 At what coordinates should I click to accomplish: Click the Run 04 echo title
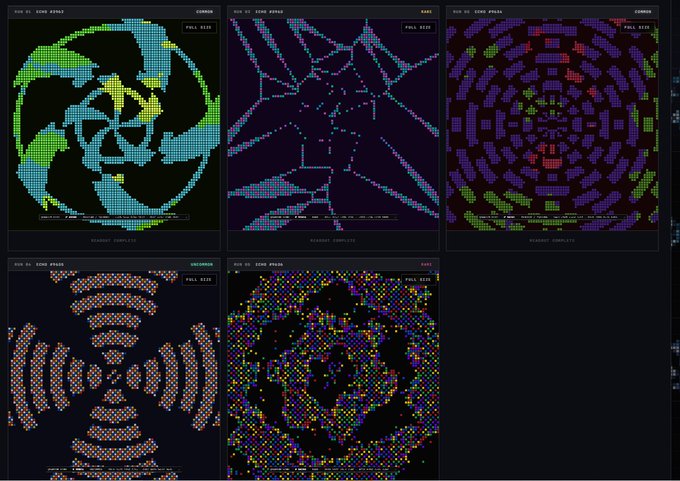click(50, 264)
